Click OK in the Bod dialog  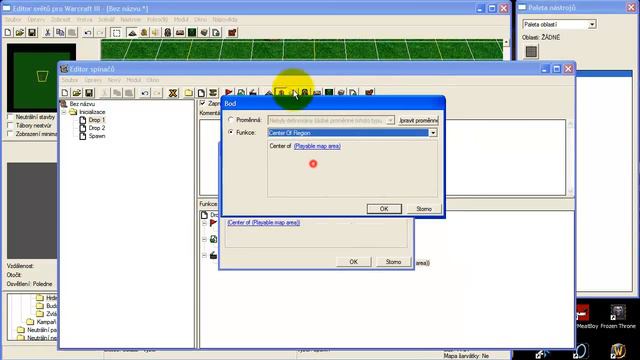384,209
